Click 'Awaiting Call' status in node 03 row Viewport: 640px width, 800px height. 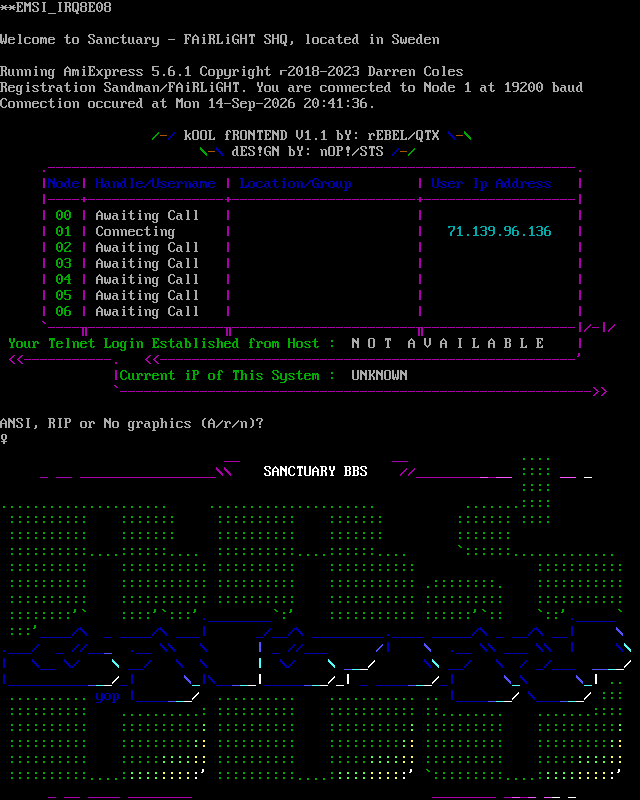(147, 264)
